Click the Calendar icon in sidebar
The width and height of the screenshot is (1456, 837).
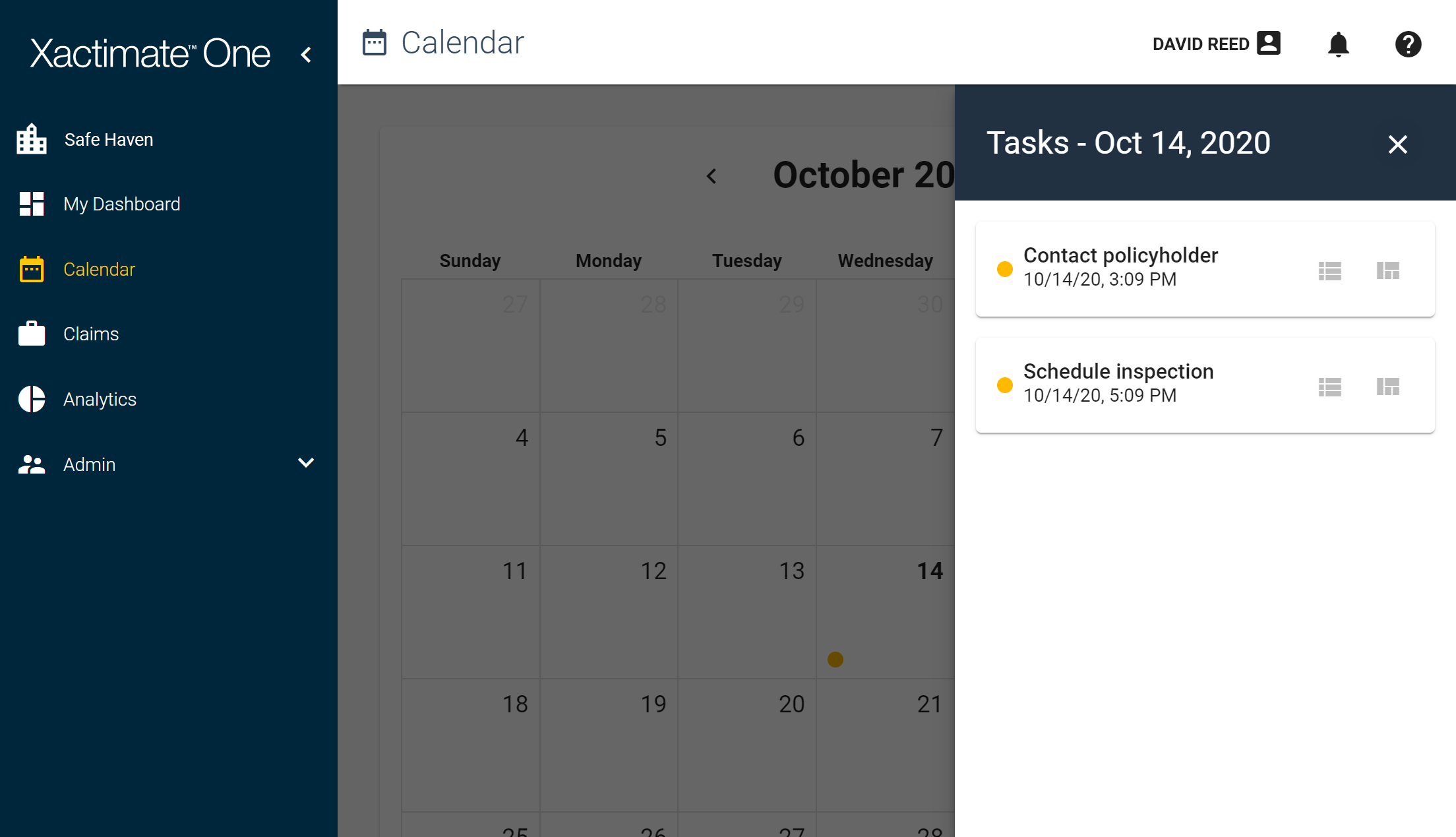pos(32,269)
